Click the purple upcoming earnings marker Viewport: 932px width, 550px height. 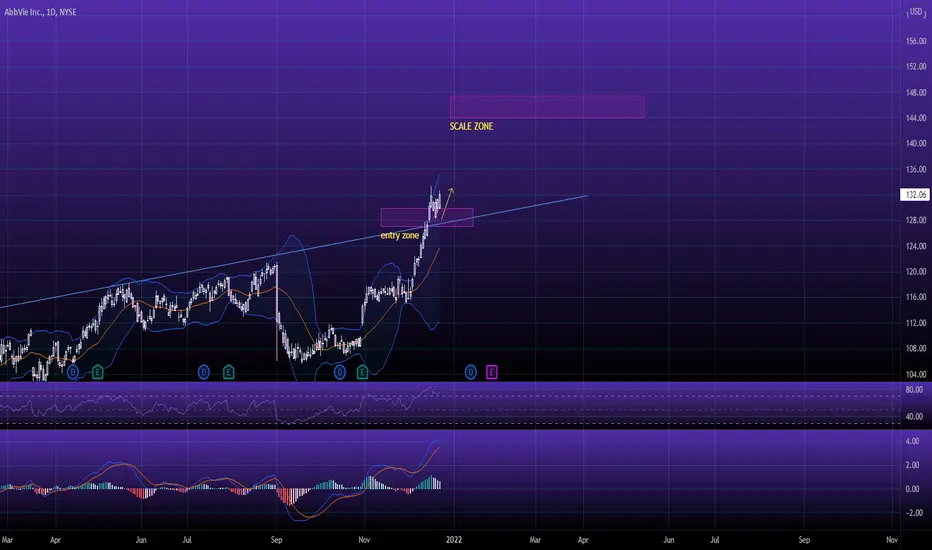click(x=492, y=372)
